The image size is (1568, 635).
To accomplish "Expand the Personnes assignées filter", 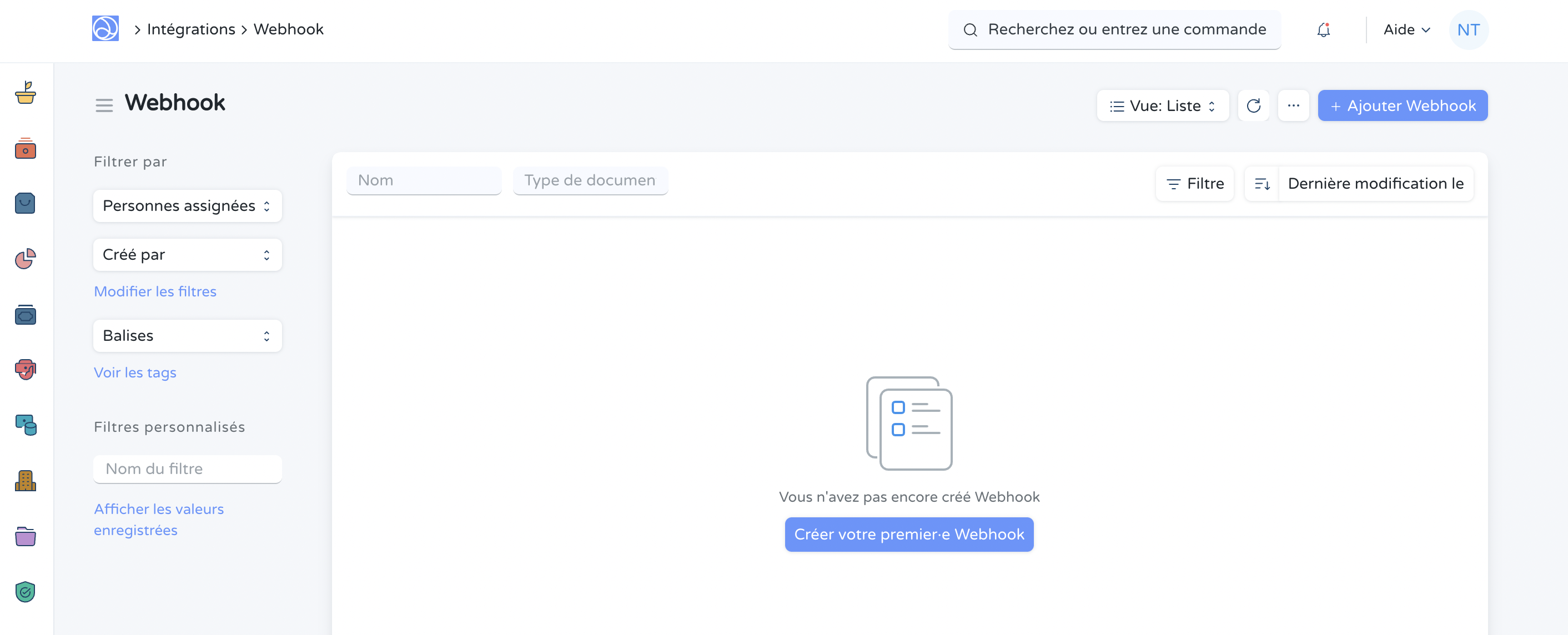I will pos(187,205).
